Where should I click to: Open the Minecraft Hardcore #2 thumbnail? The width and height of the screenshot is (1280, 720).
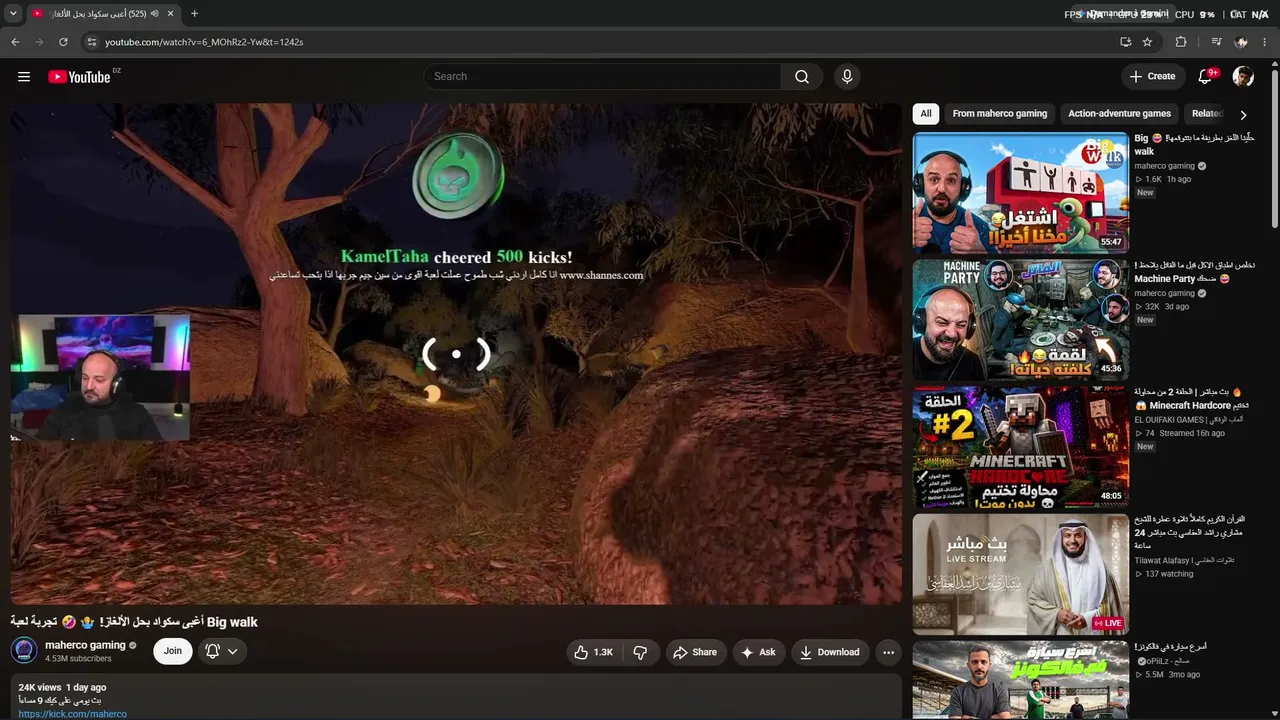tap(1021, 447)
